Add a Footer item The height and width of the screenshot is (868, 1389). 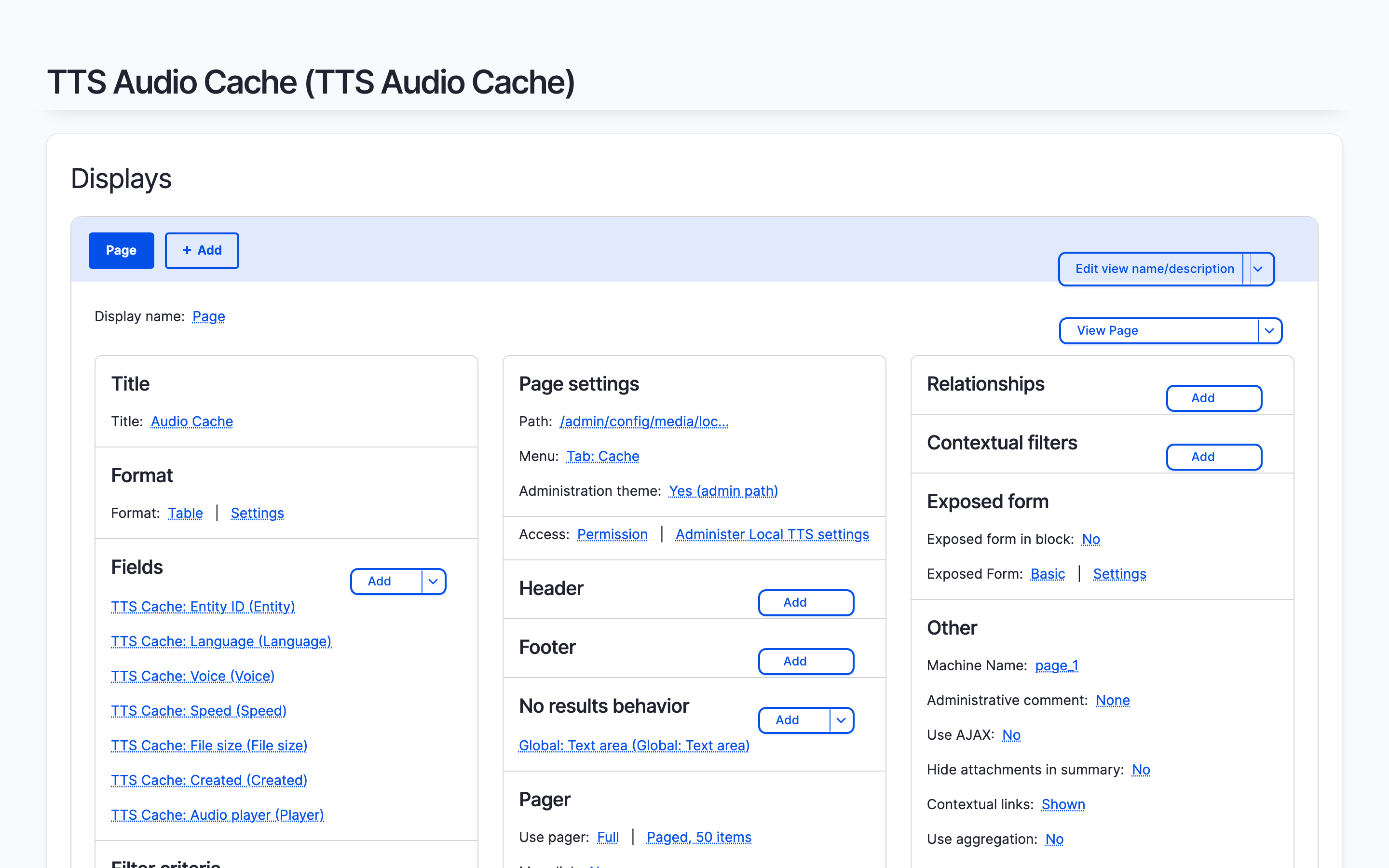[x=806, y=661]
